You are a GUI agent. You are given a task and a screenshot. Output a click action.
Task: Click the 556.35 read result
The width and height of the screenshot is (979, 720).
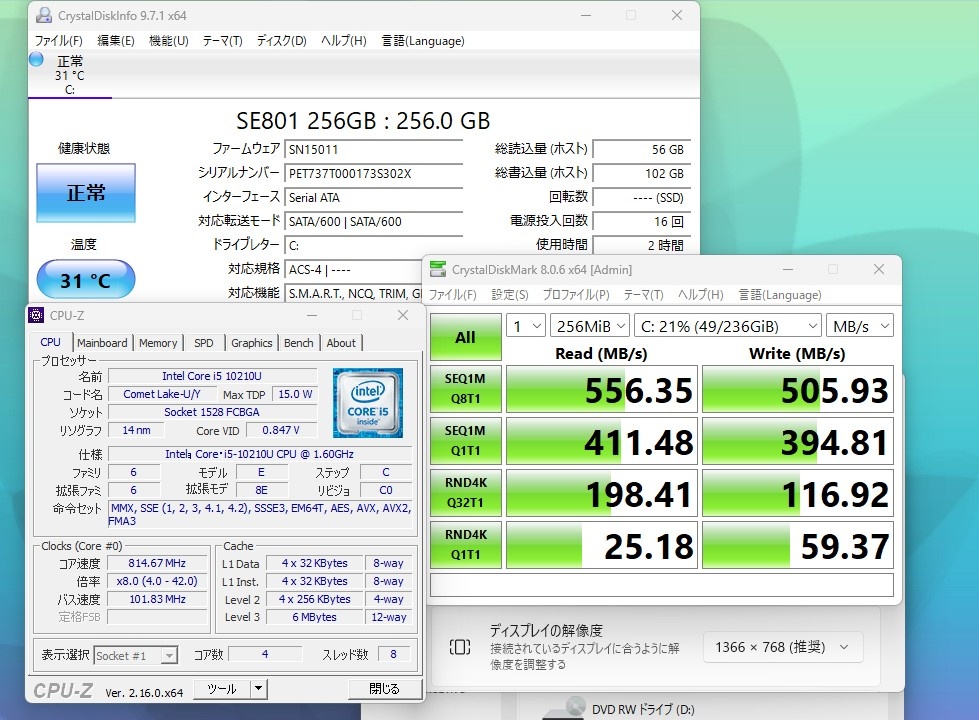(x=601, y=389)
